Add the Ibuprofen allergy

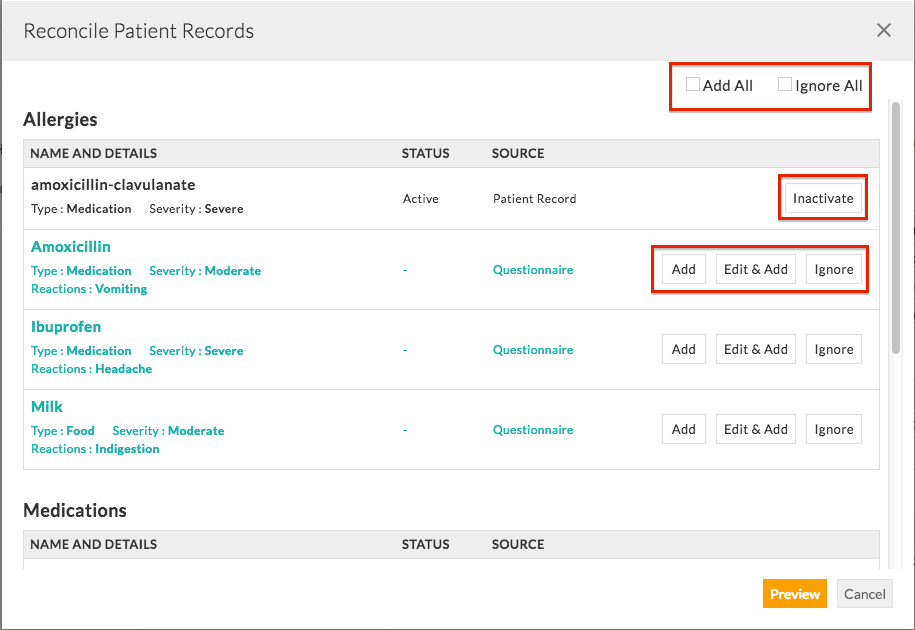pos(683,348)
